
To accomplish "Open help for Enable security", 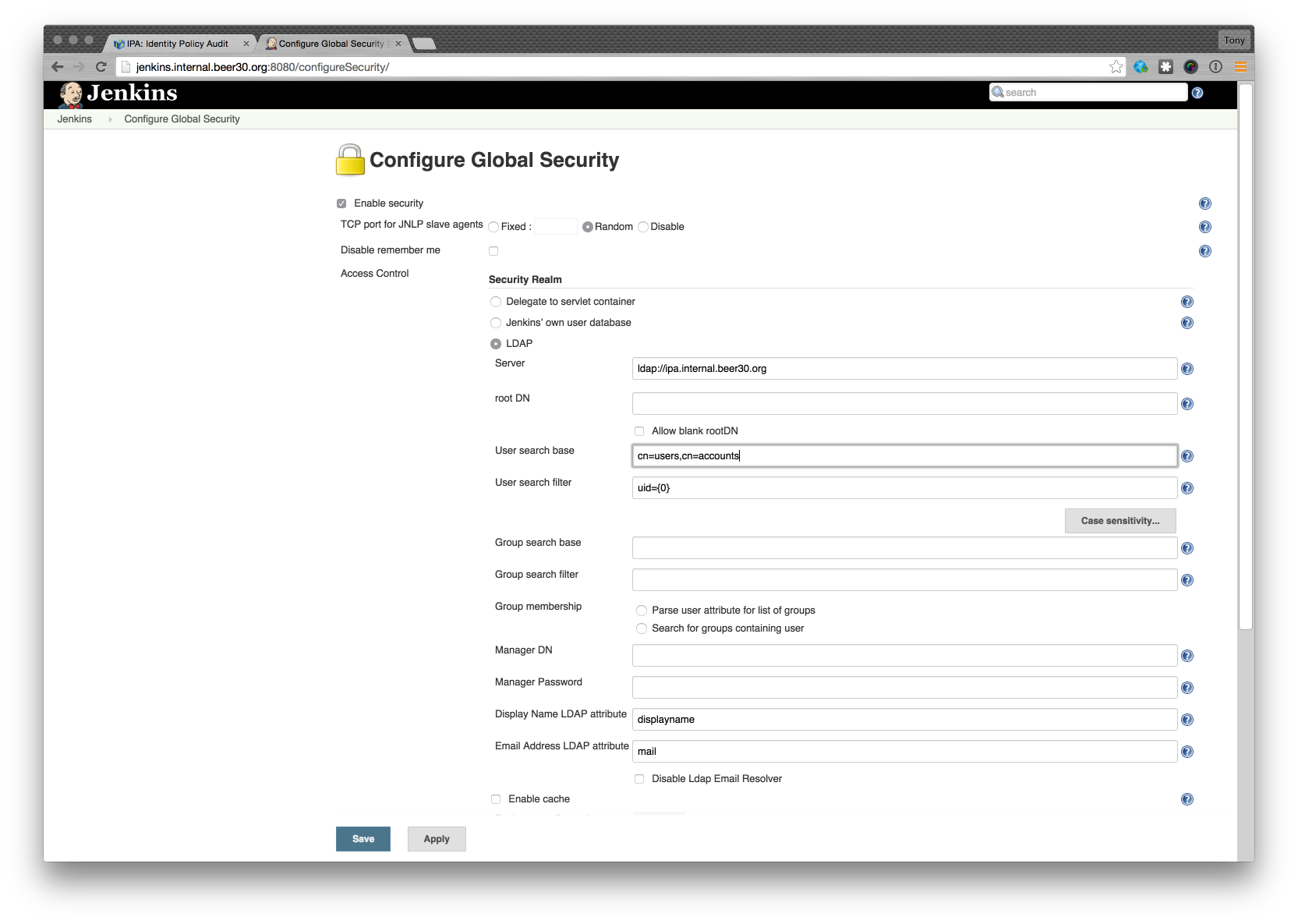I will pyautogui.click(x=1204, y=204).
